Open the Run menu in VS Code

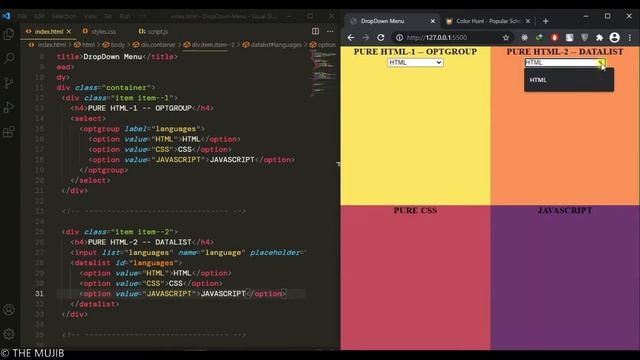(124, 16)
